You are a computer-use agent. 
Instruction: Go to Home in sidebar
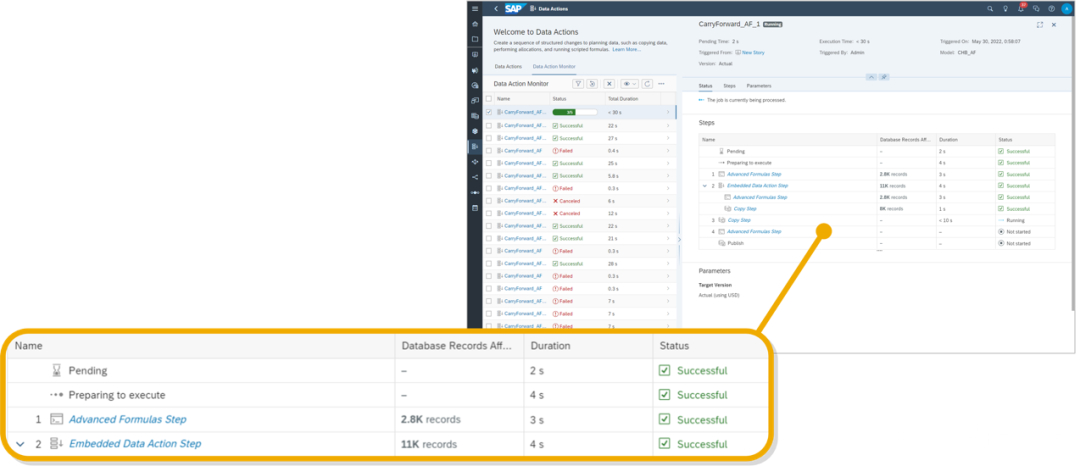pyautogui.click(x=475, y=24)
